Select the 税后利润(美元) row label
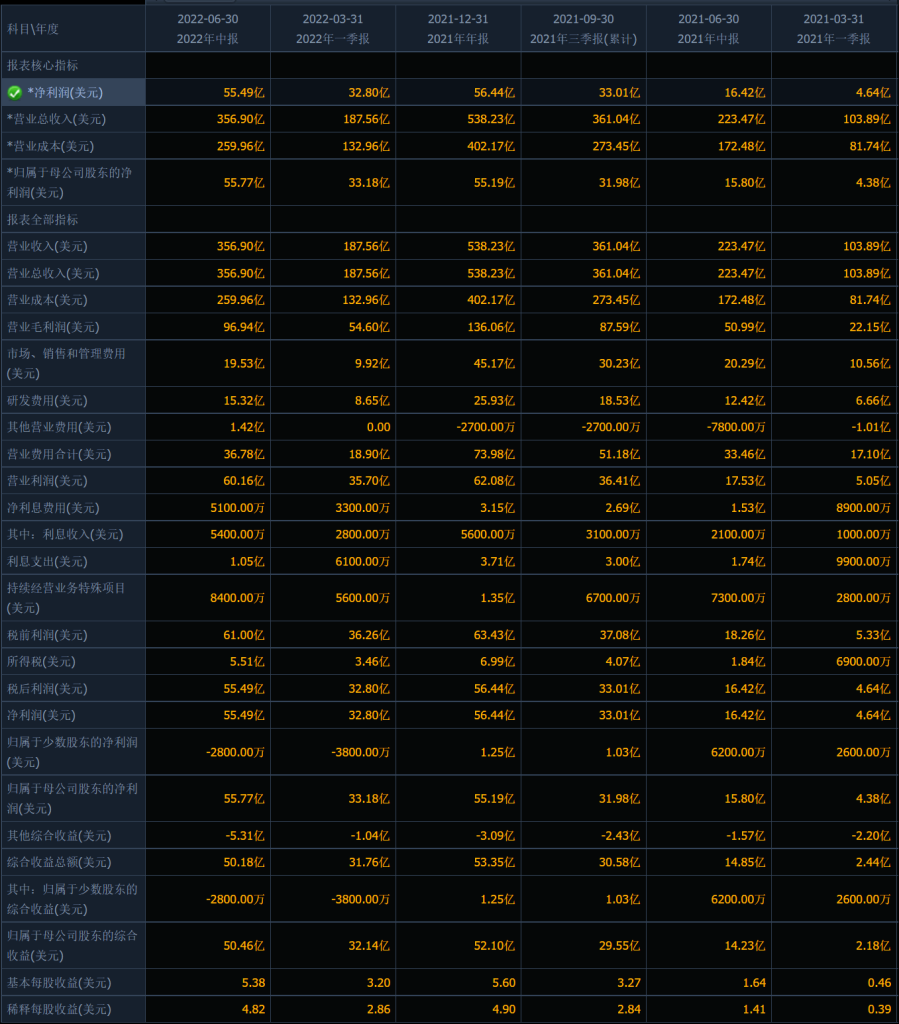The image size is (899, 1024). 47,688
